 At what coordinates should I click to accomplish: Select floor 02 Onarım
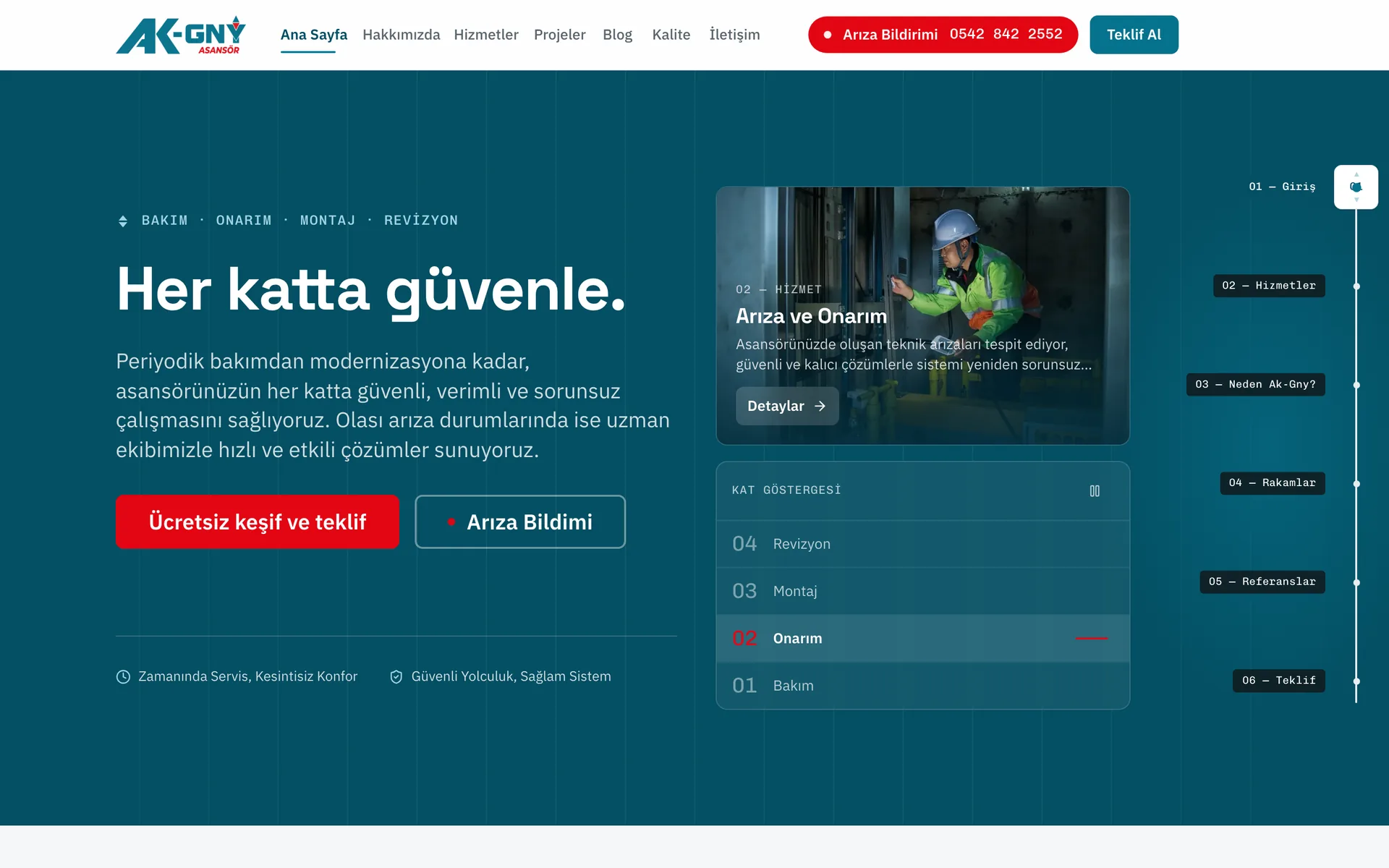point(922,639)
